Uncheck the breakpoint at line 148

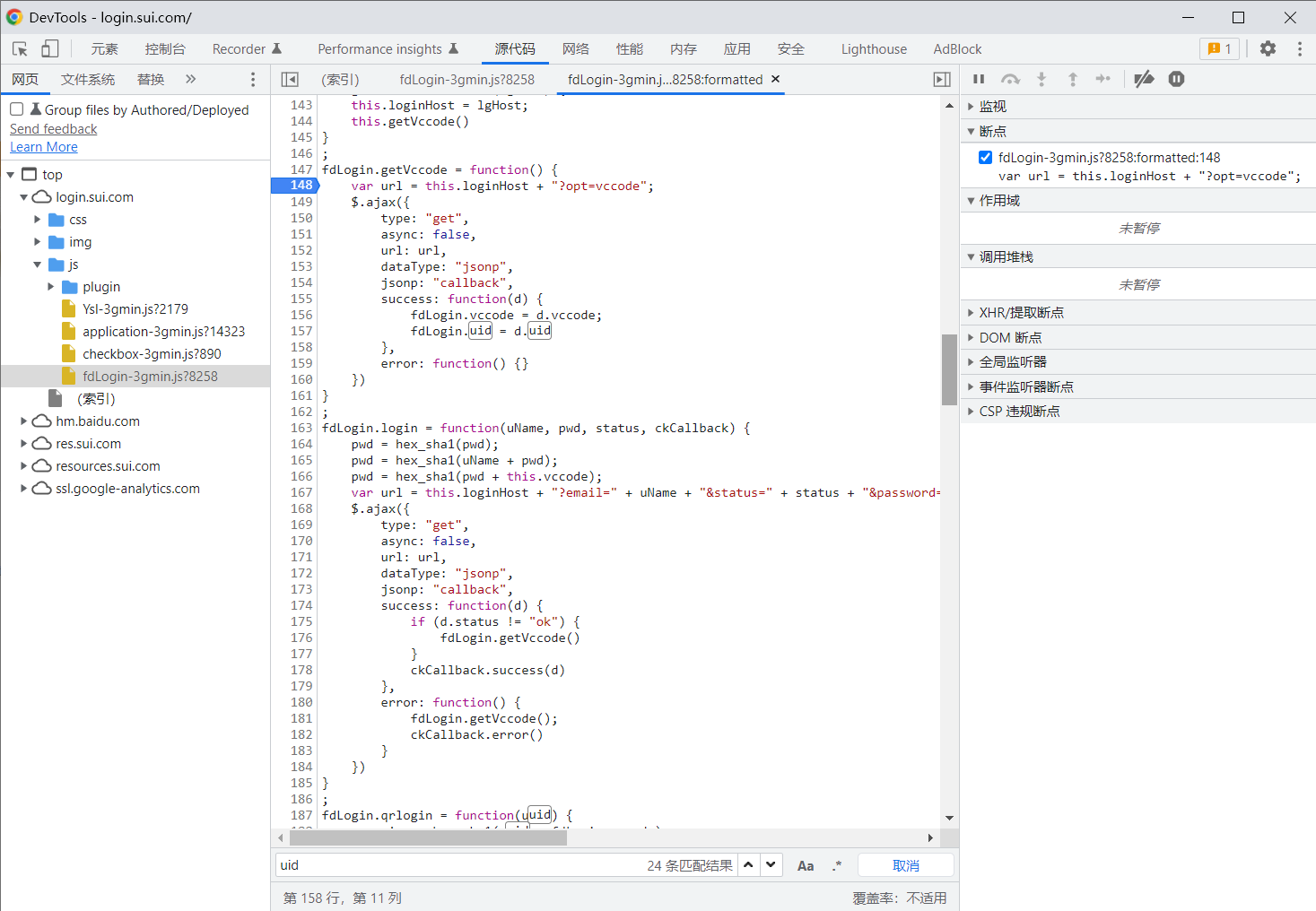point(985,158)
